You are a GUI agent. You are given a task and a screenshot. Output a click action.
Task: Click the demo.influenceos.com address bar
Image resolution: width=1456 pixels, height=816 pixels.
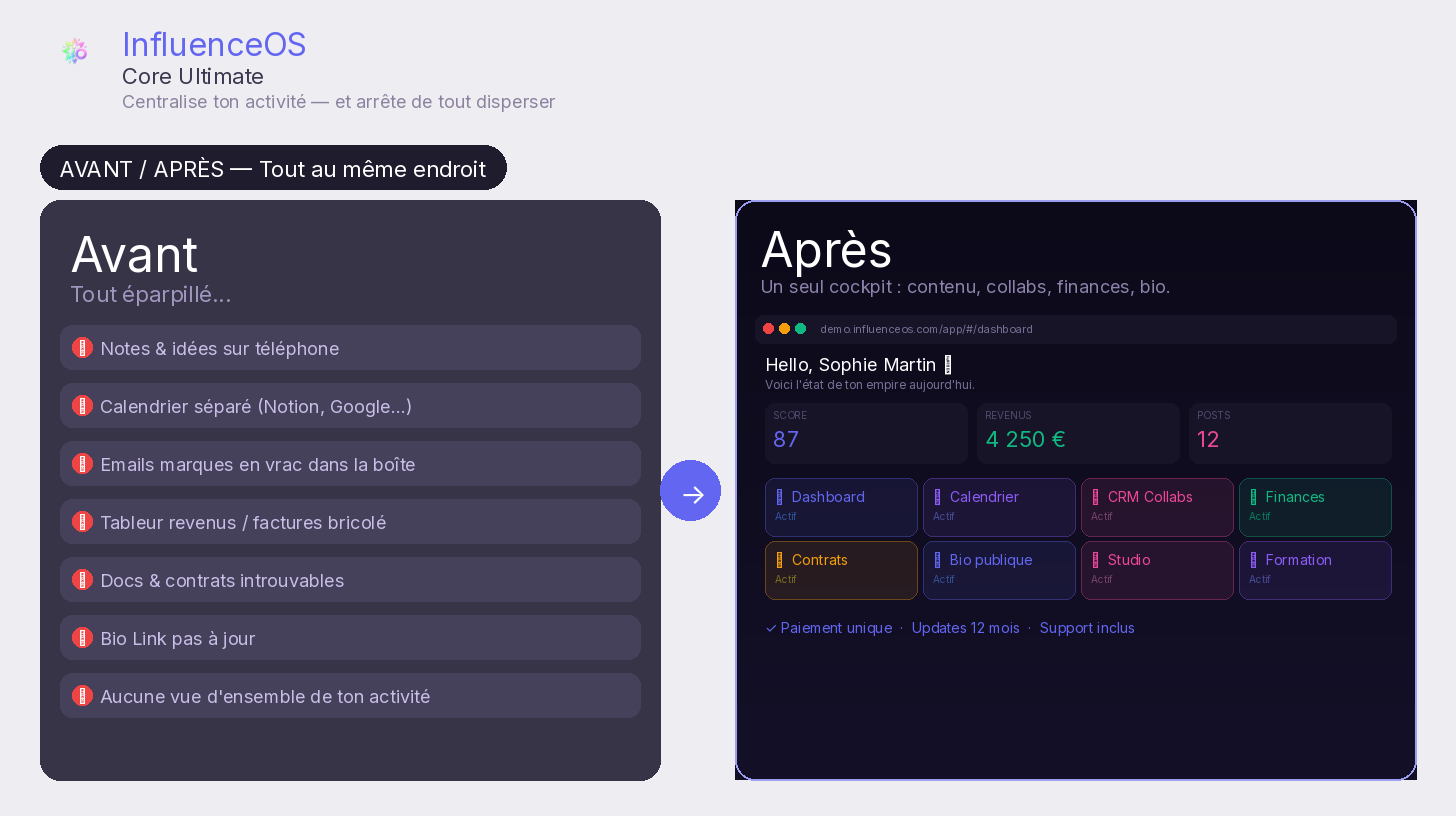[x=926, y=329]
